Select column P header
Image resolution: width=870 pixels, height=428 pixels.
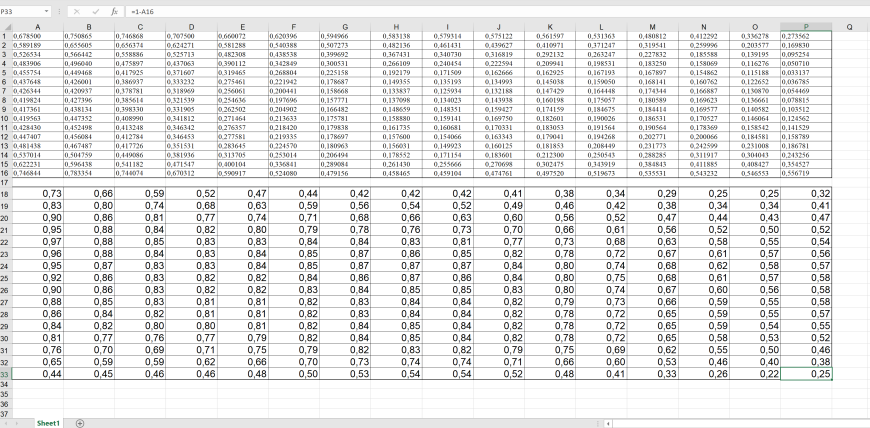(x=806, y=27)
